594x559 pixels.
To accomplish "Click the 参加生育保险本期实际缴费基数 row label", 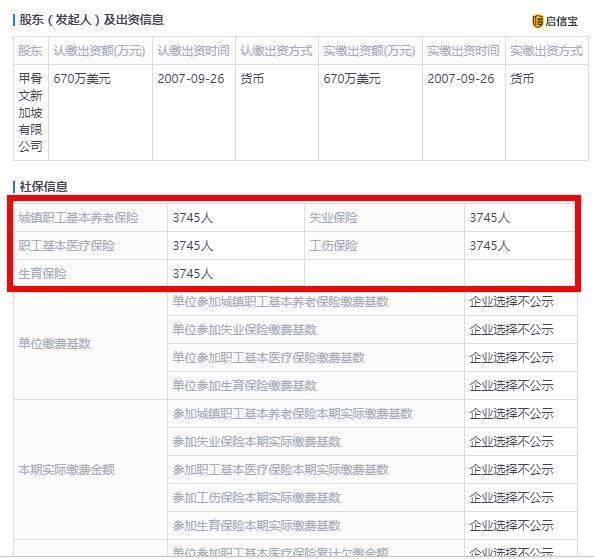I will 256,525.
